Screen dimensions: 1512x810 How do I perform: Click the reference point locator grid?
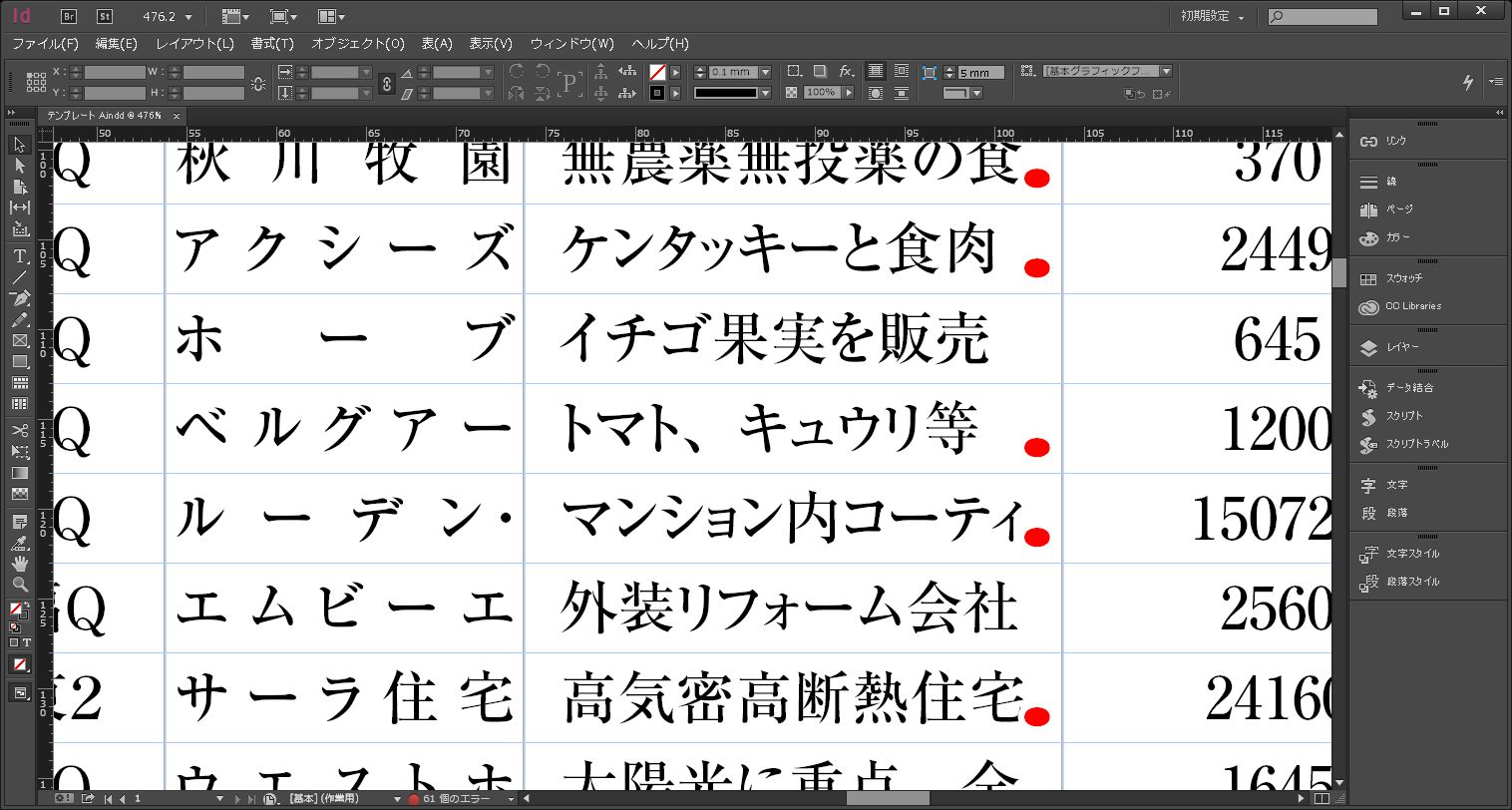(36, 82)
